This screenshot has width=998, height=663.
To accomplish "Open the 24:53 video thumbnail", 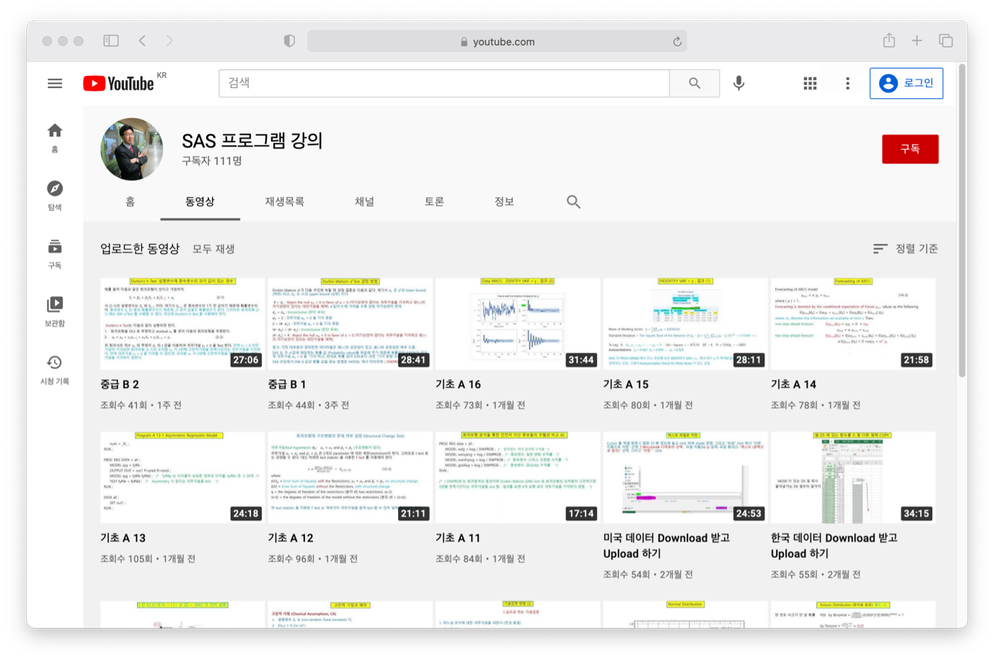I will (685, 477).
